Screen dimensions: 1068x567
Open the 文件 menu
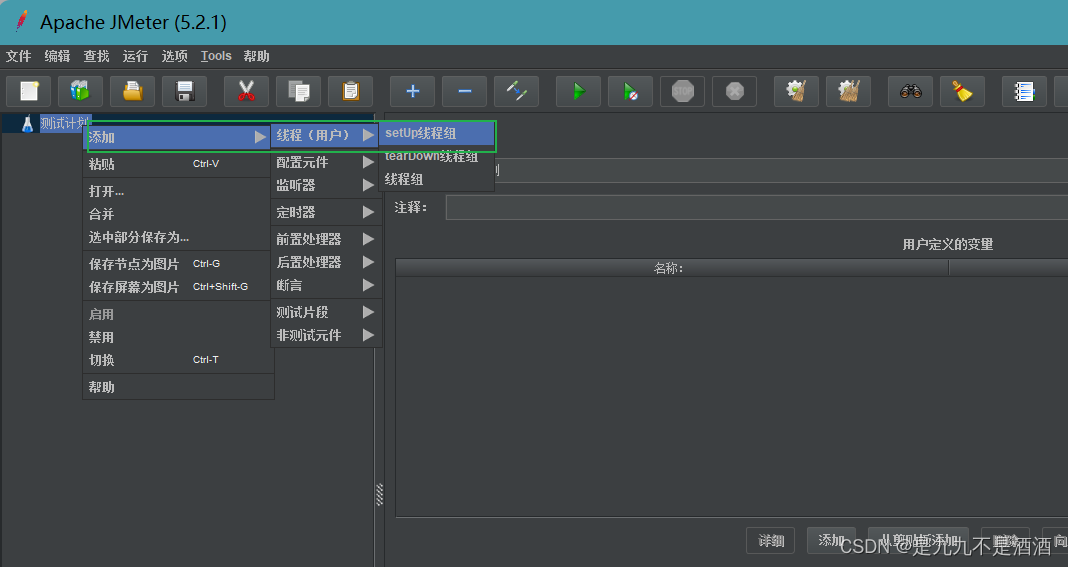[18, 56]
